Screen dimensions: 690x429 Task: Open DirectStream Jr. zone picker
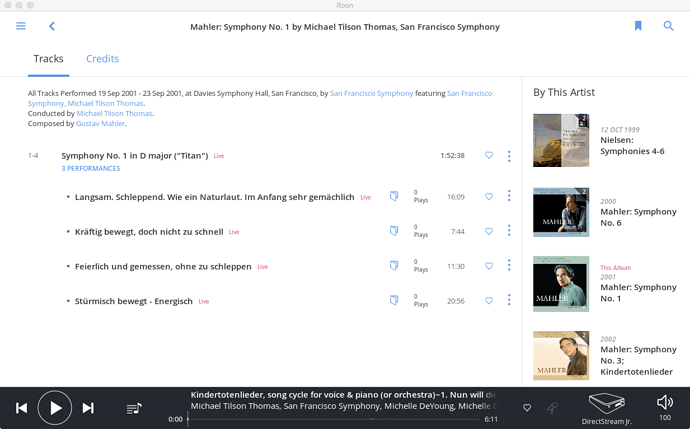click(x=606, y=409)
